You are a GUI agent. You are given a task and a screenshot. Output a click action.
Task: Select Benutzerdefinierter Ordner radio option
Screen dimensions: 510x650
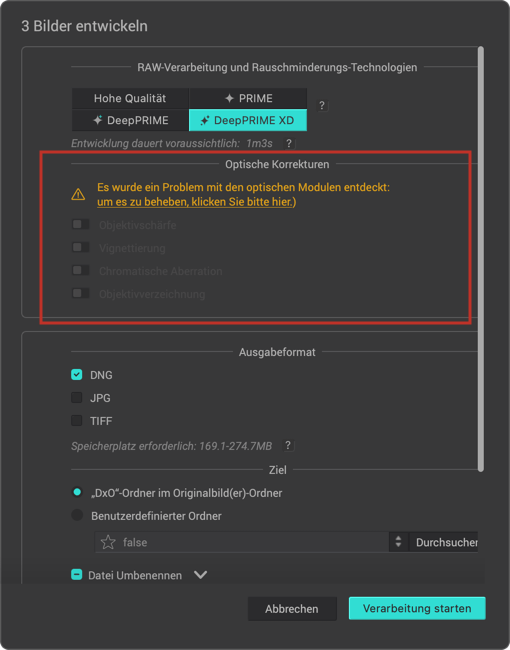click(77, 515)
